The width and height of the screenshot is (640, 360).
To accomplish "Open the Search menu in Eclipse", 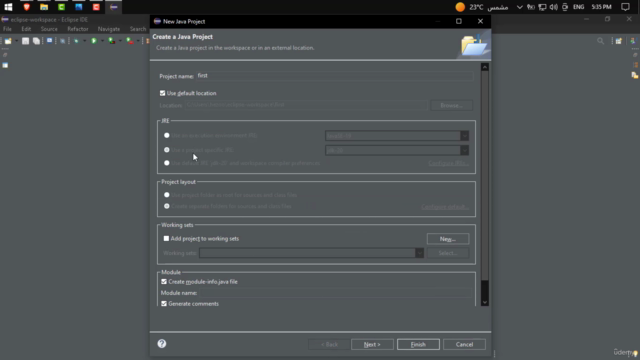I will (138, 29).
